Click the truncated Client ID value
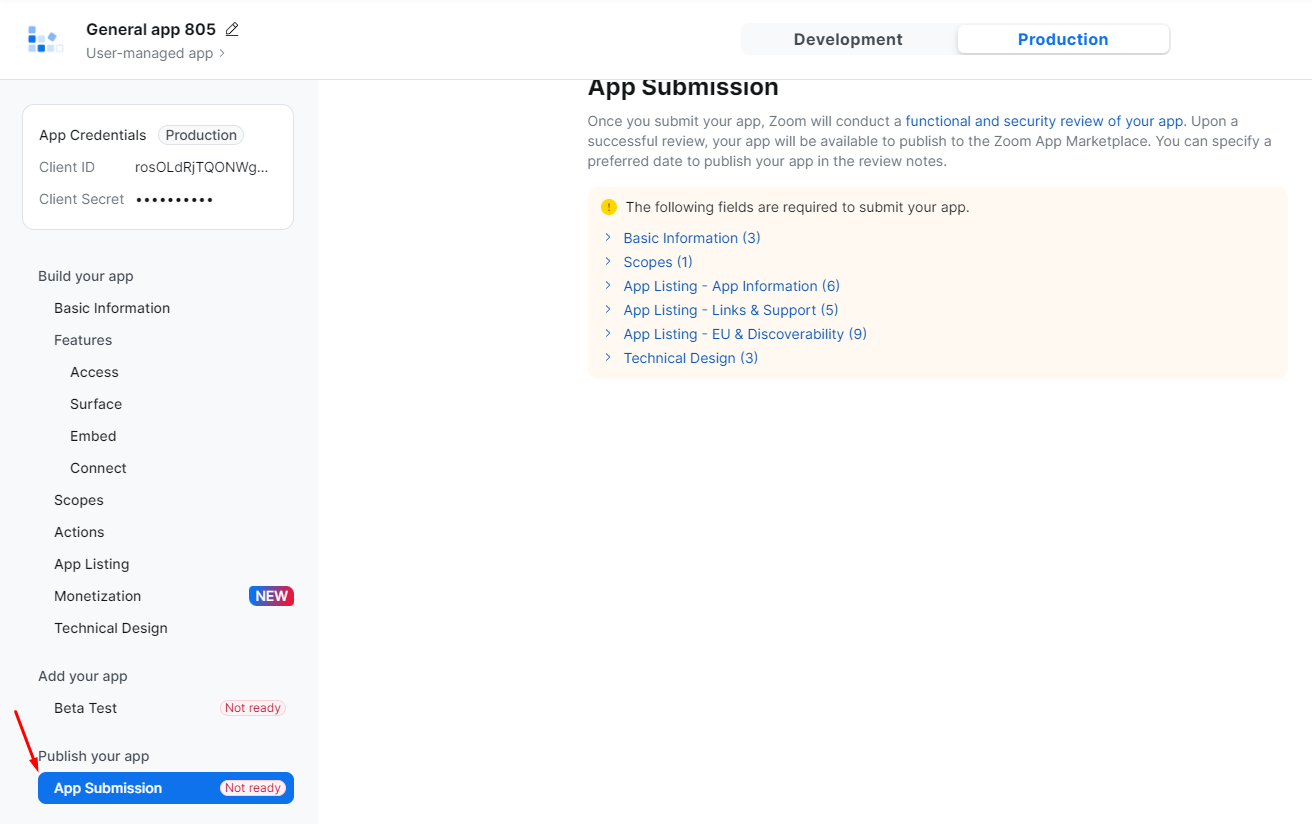This screenshot has height=824, width=1312. point(202,167)
